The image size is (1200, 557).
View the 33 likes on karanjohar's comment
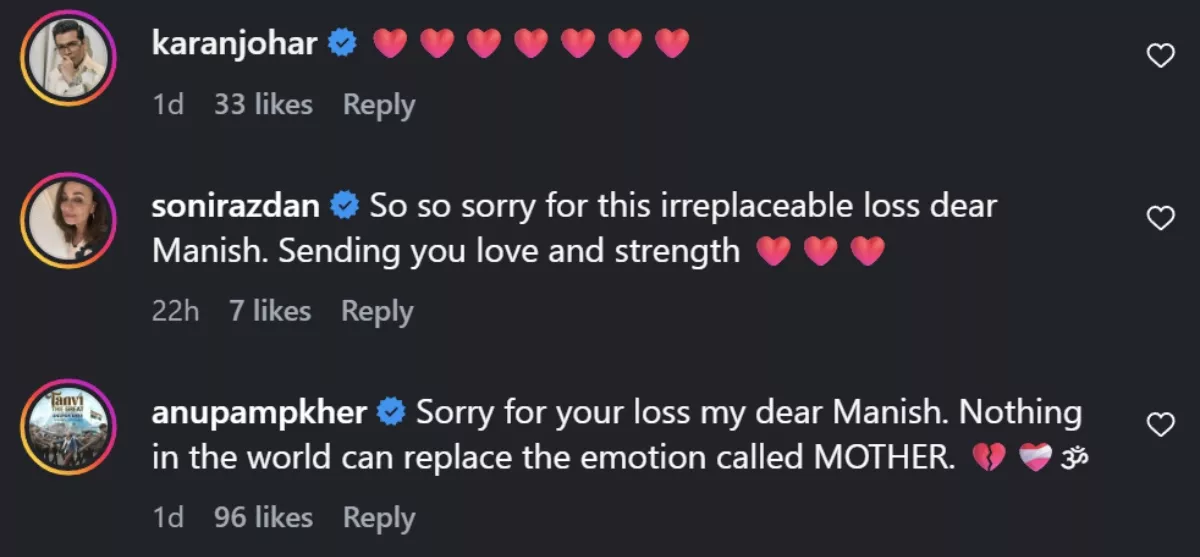263,105
